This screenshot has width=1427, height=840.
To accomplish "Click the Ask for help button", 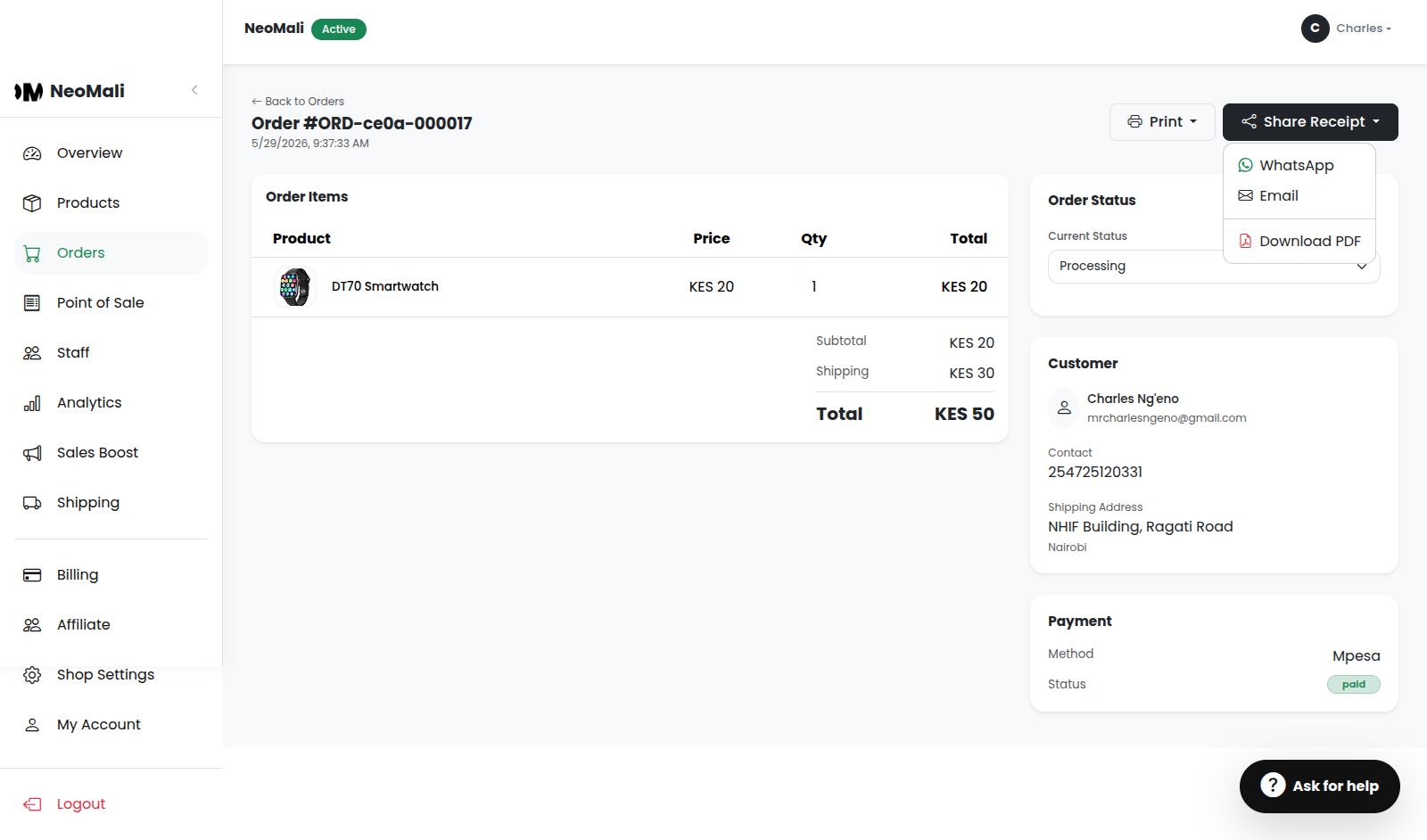I will (x=1319, y=786).
